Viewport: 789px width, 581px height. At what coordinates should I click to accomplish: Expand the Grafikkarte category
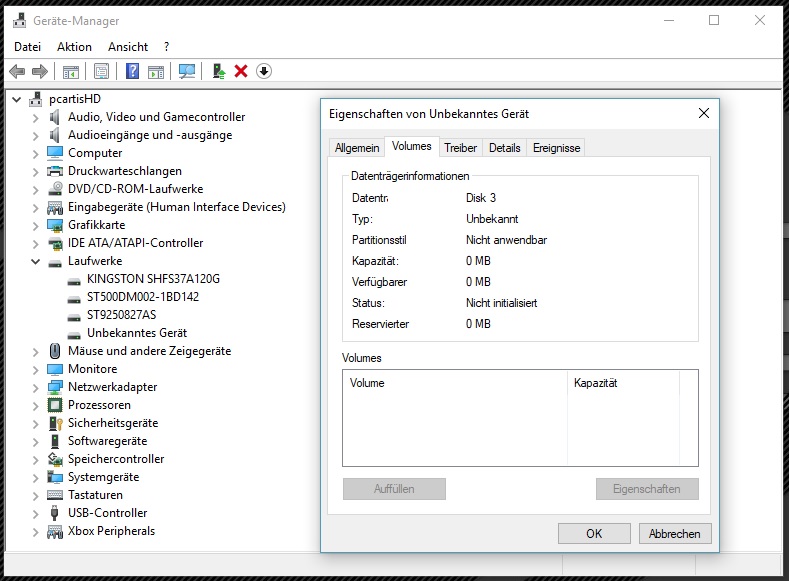[x=36, y=226]
